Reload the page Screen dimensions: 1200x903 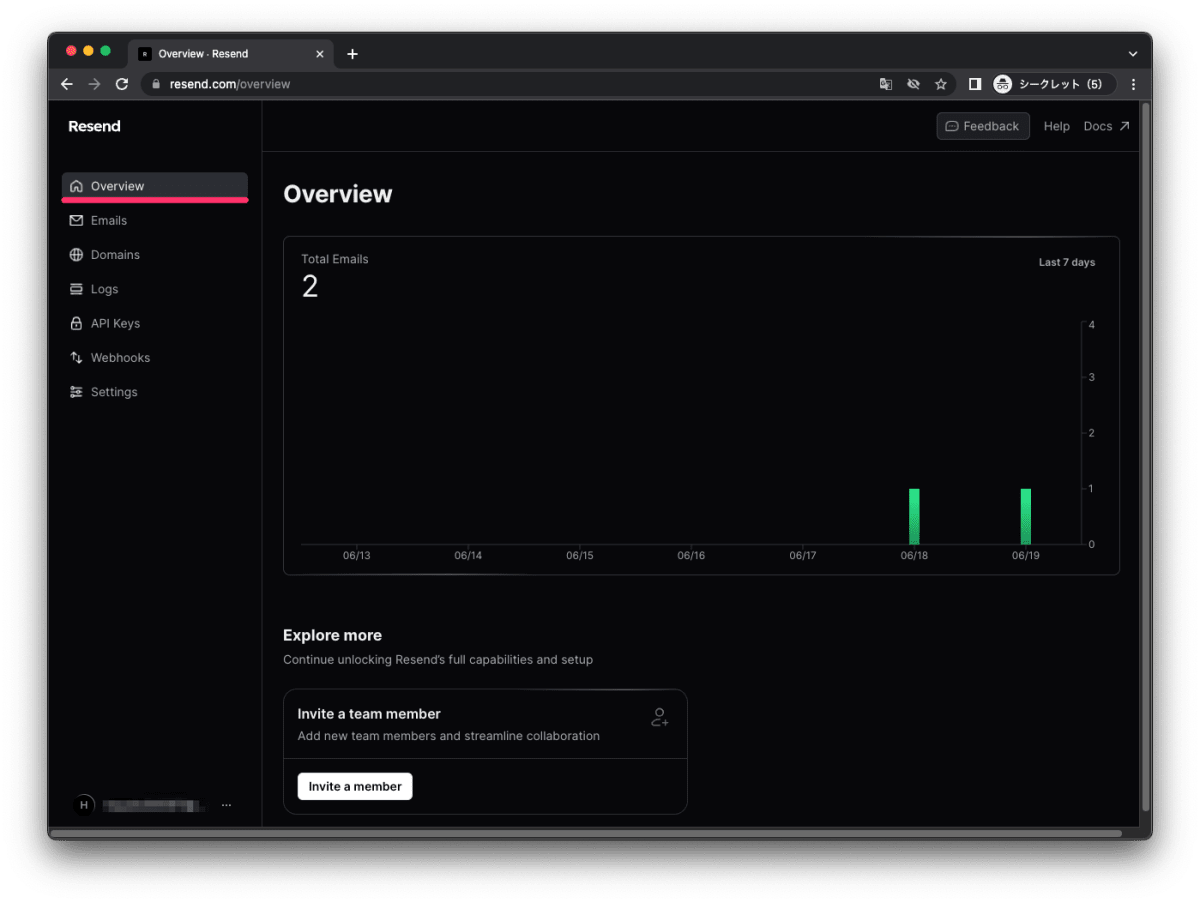122,84
